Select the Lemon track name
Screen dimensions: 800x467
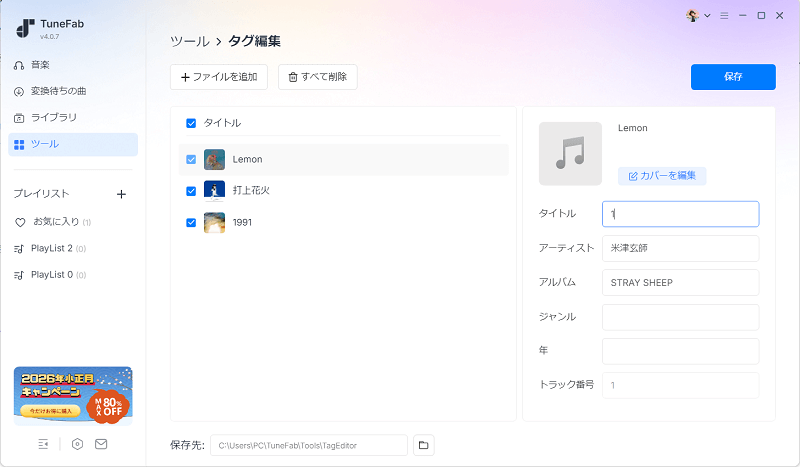247,160
